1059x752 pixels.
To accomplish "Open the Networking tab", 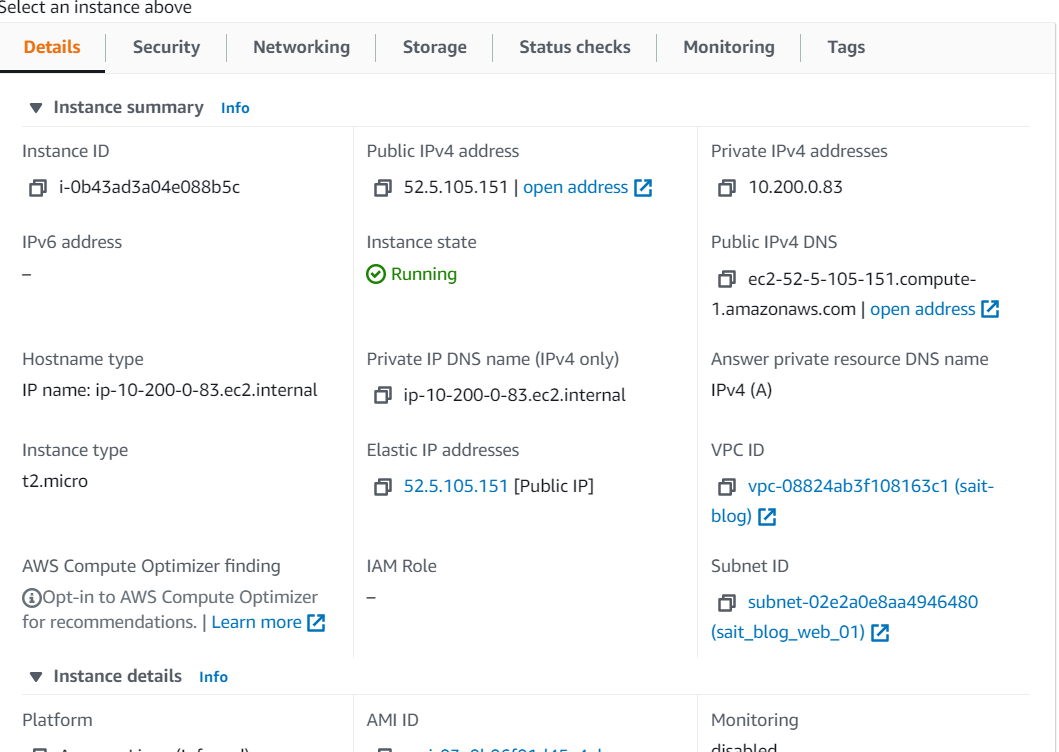I will [301, 47].
